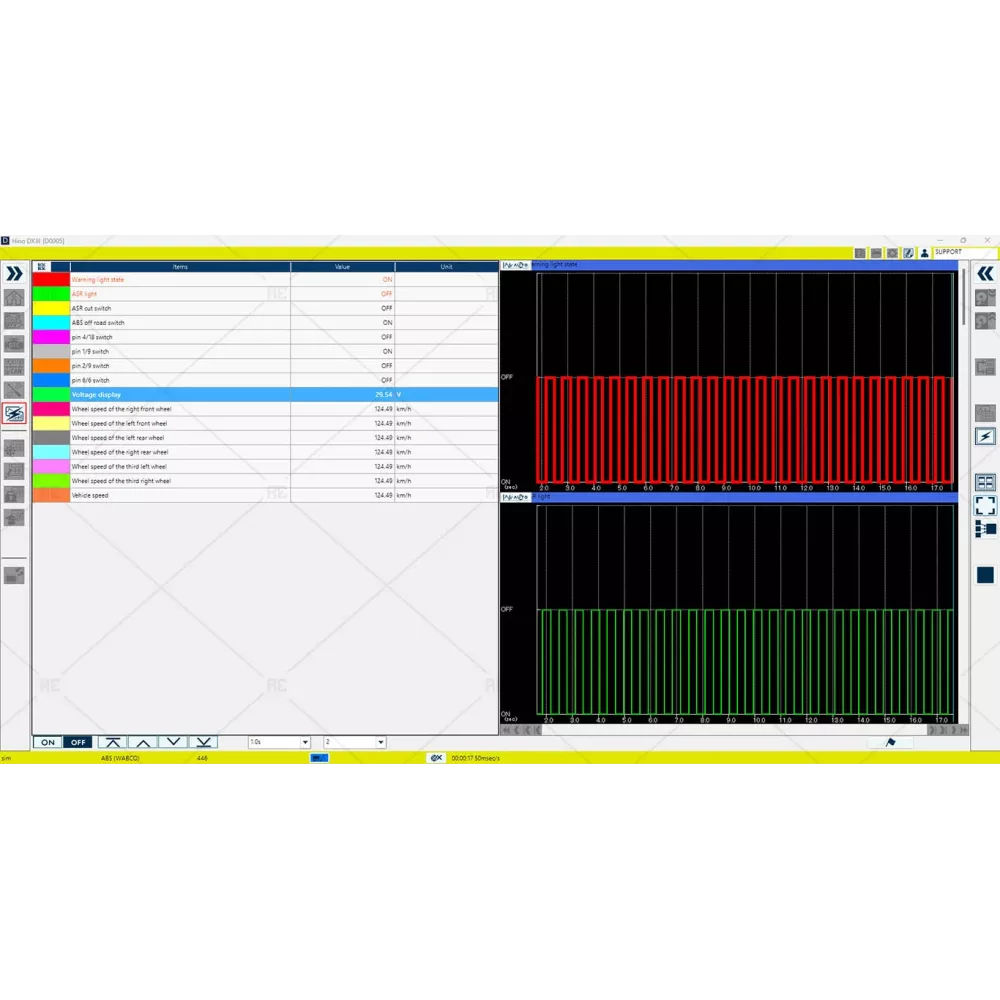Screen dimensions: 1000x1000
Task: Click the grid layout icon on right sidebar
Action: (985, 482)
